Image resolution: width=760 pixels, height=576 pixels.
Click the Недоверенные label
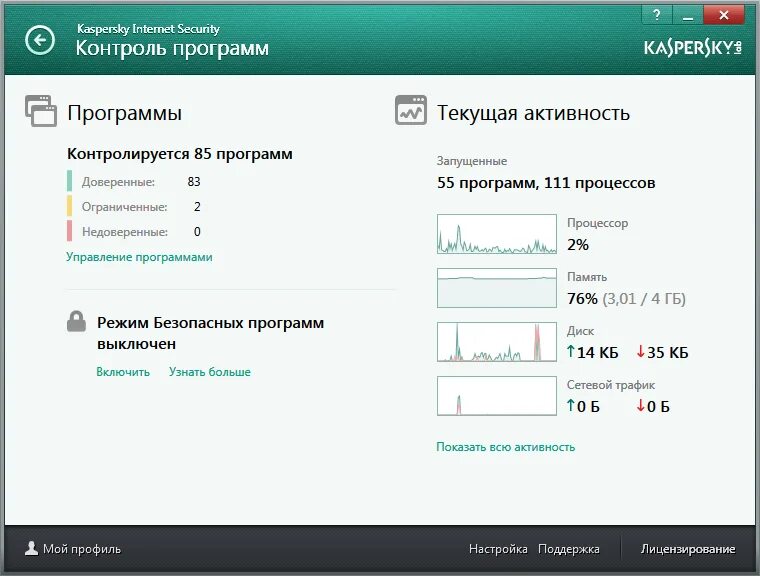pyautogui.click(x=125, y=232)
